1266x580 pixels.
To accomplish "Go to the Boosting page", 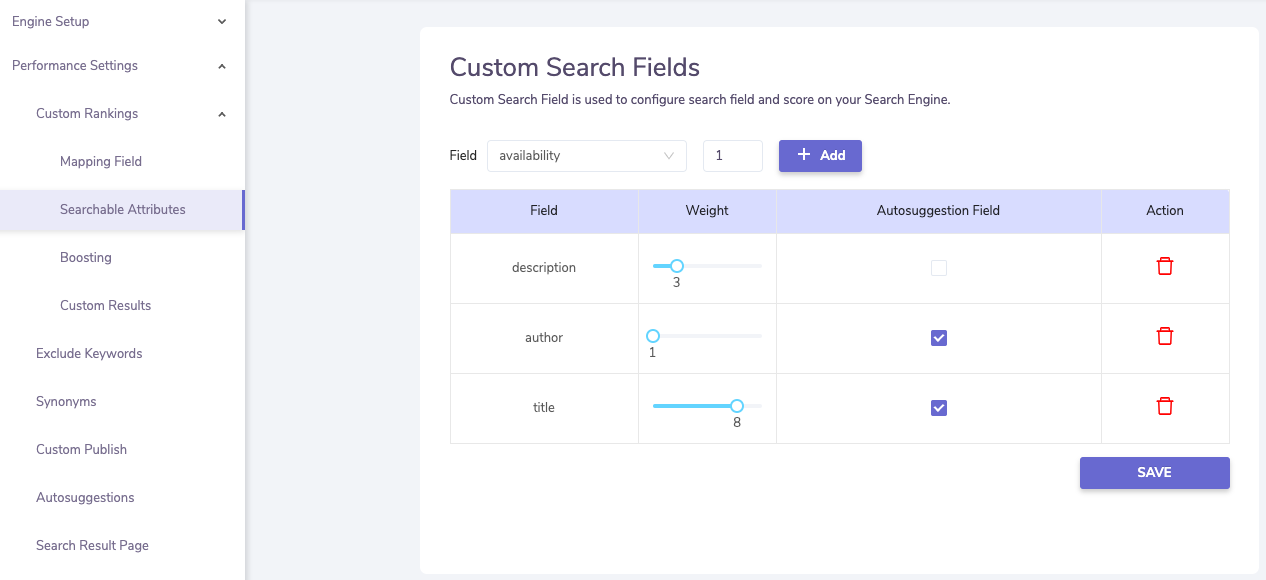I will click(x=86, y=258).
